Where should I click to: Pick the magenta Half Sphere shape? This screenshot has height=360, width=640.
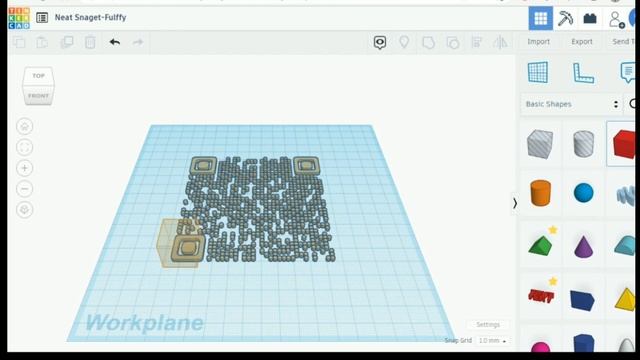(540, 347)
